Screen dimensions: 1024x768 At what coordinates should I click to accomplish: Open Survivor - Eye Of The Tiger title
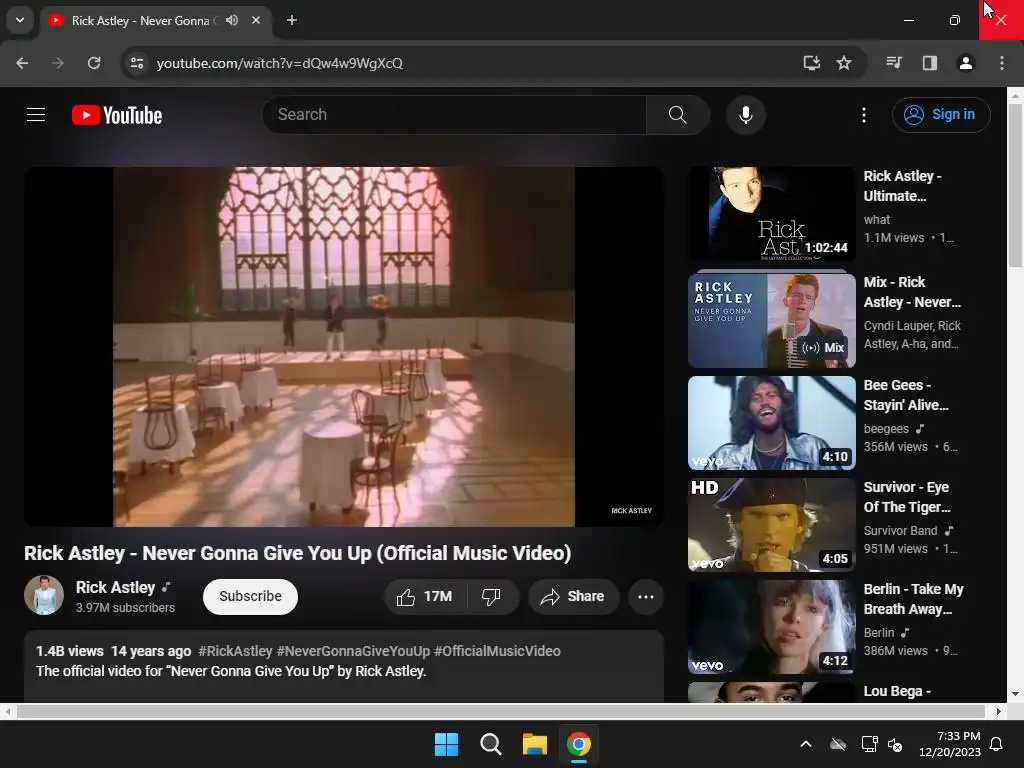[906, 497]
